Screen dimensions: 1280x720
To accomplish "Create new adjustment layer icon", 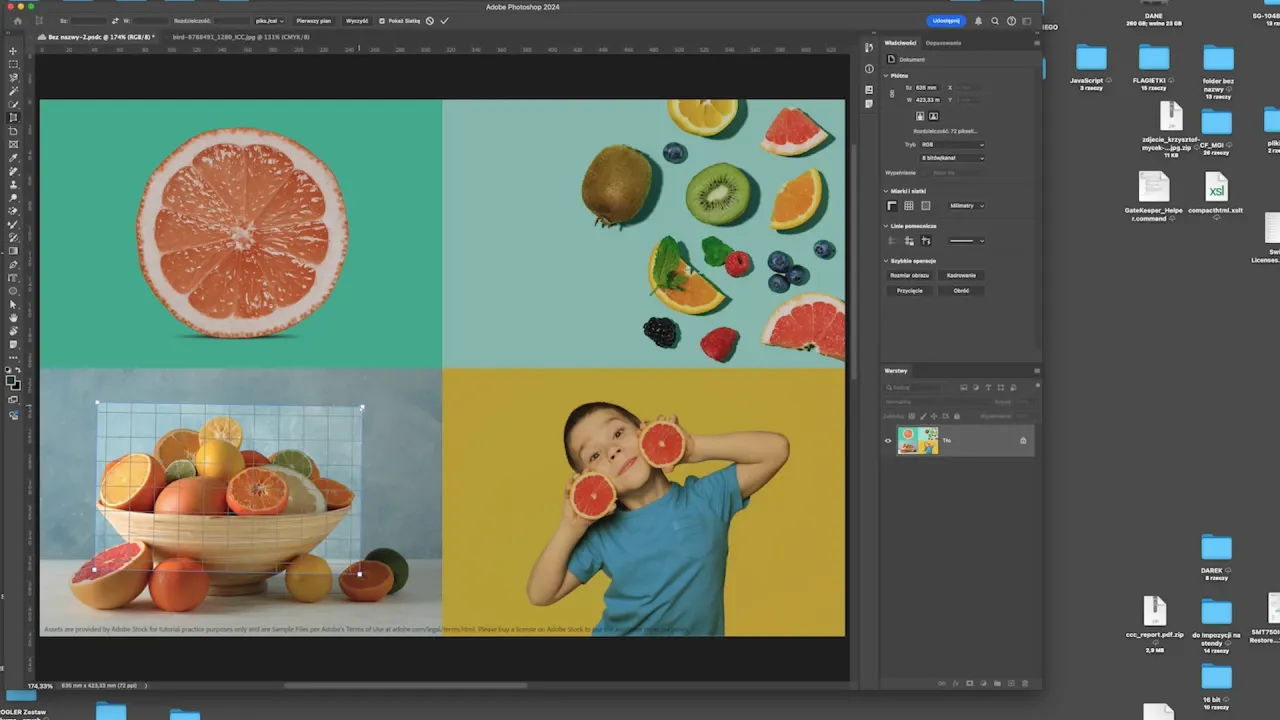I will coord(983,683).
